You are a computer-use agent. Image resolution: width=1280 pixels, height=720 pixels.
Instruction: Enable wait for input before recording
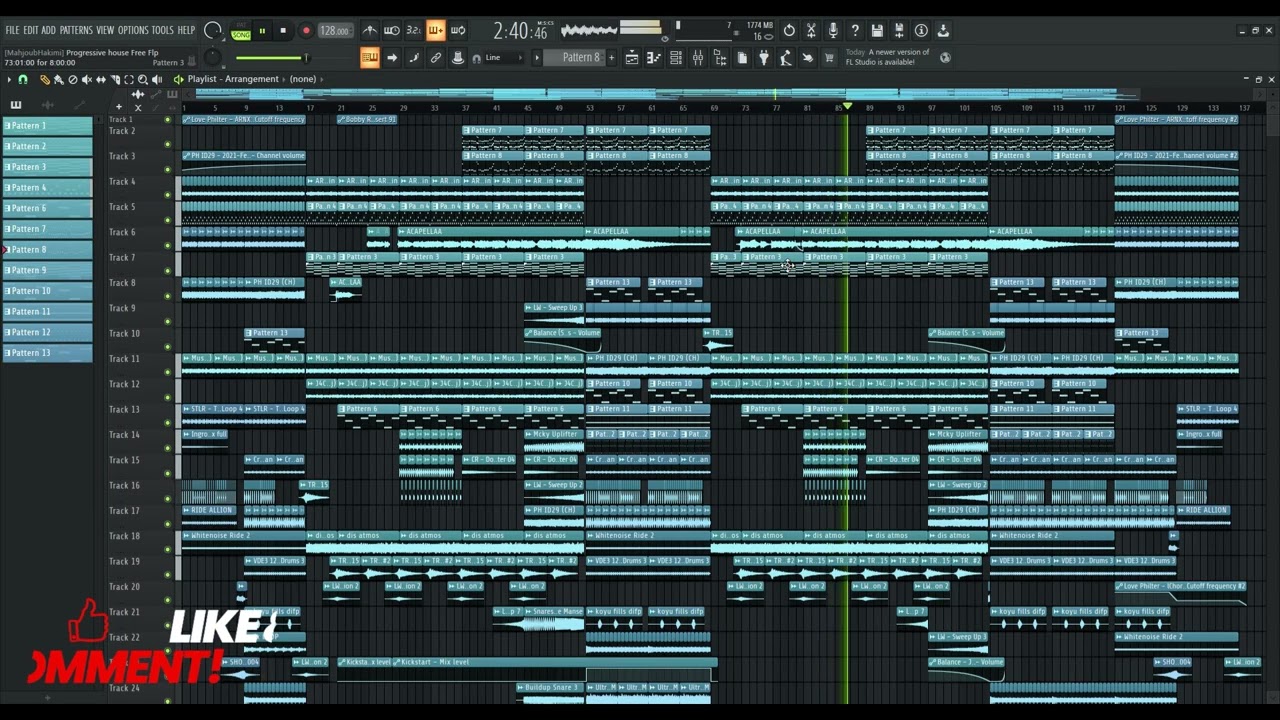click(x=392, y=31)
